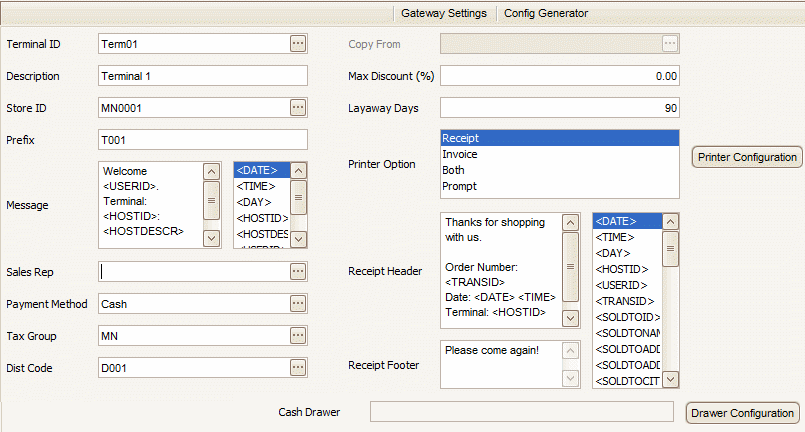Click the Drawer Configuration button
This screenshot has width=805, height=432.
pyautogui.click(x=743, y=413)
